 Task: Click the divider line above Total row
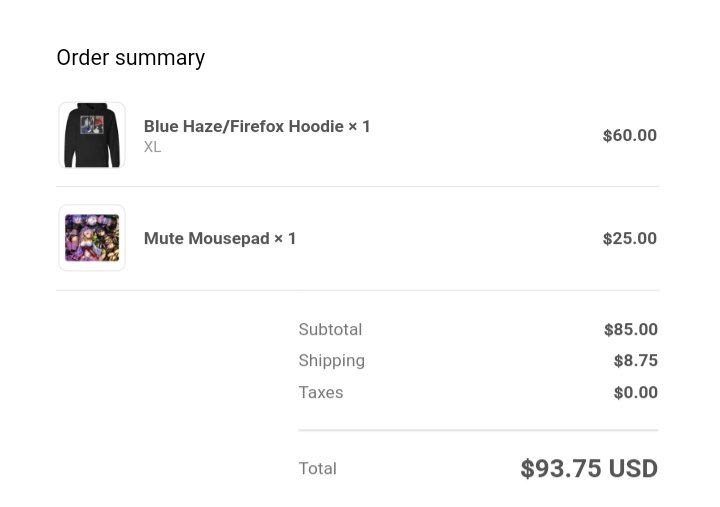tap(478, 430)
